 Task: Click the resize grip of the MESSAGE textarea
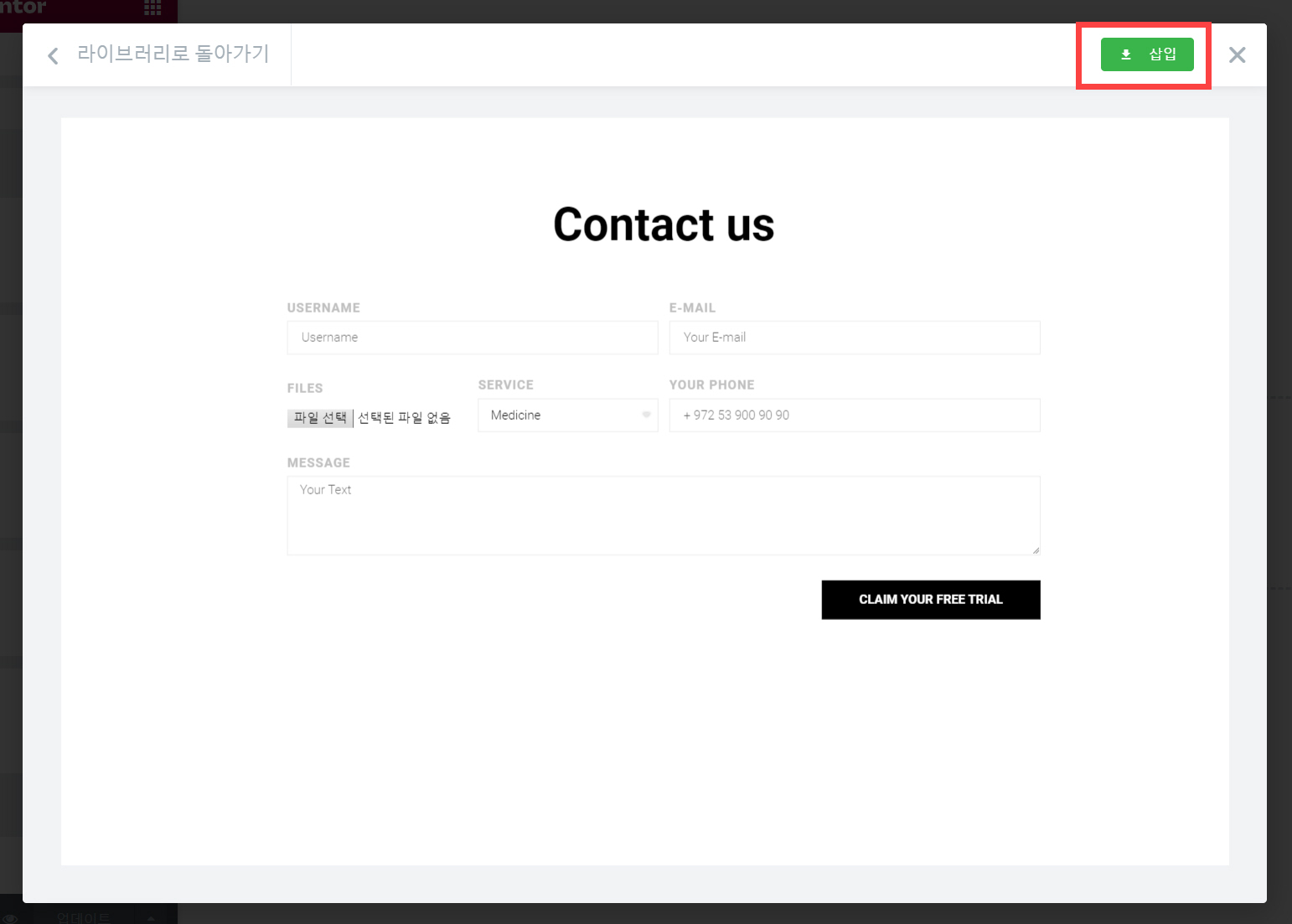pos(1036,551)
